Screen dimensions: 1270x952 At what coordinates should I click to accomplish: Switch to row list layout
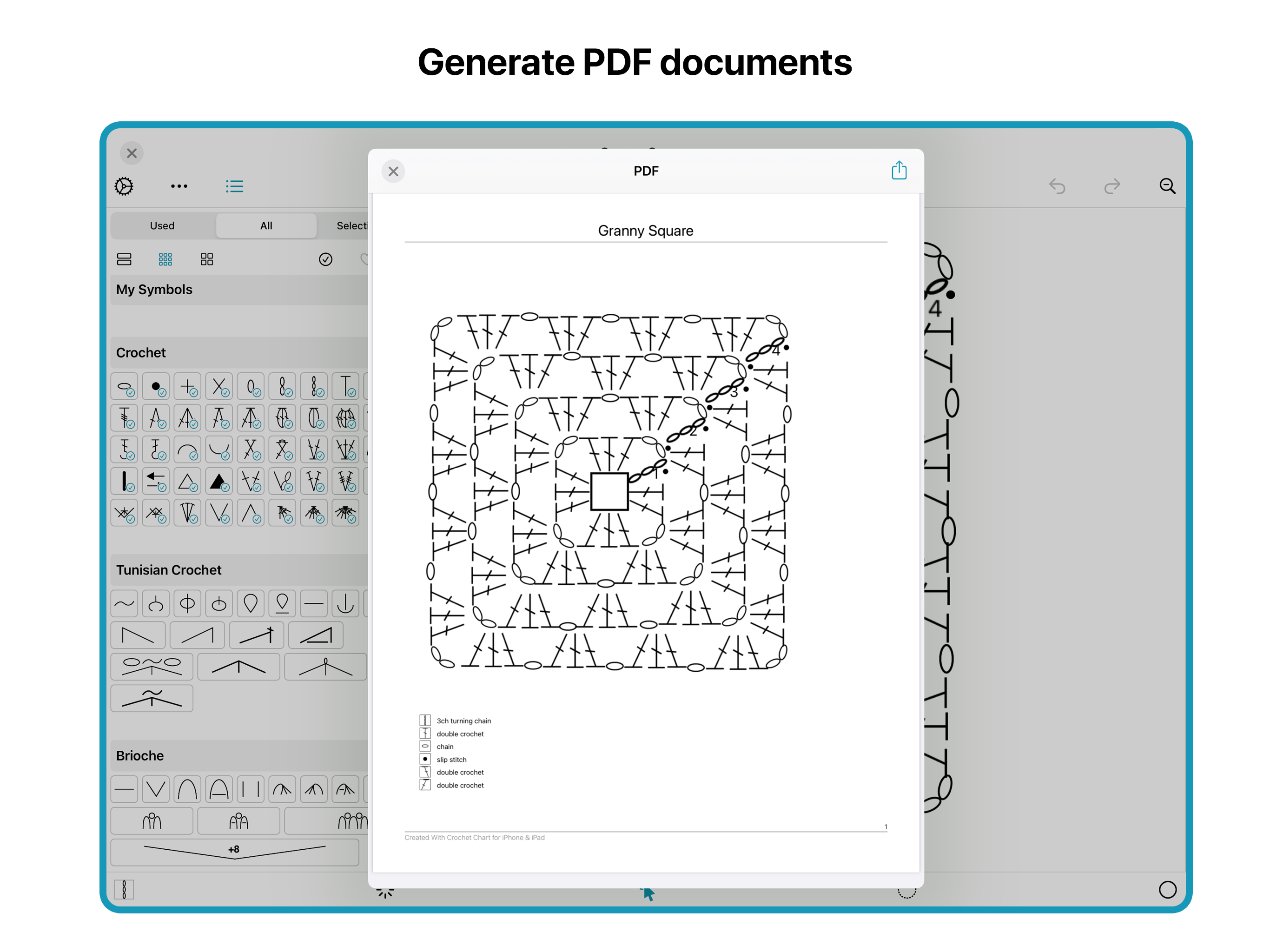[x=124, y=259]
